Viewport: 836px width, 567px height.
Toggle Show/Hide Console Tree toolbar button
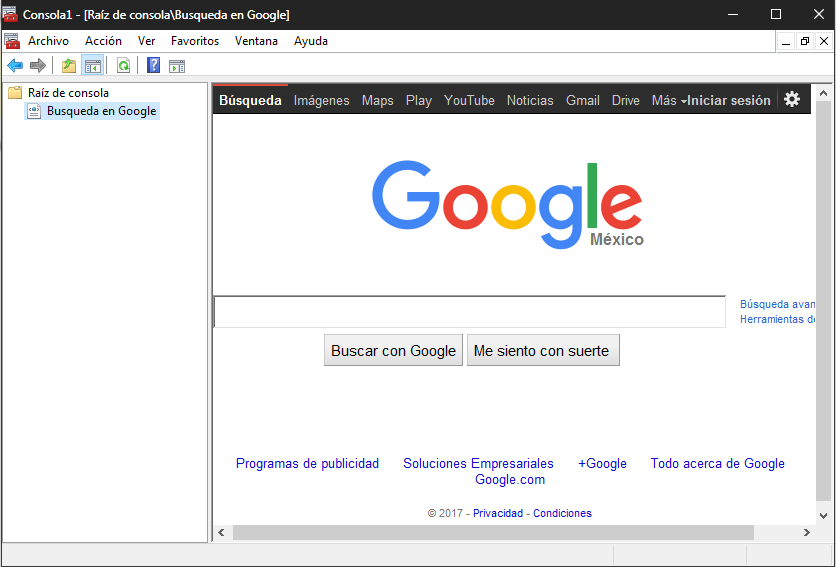(x=93, y=66)
